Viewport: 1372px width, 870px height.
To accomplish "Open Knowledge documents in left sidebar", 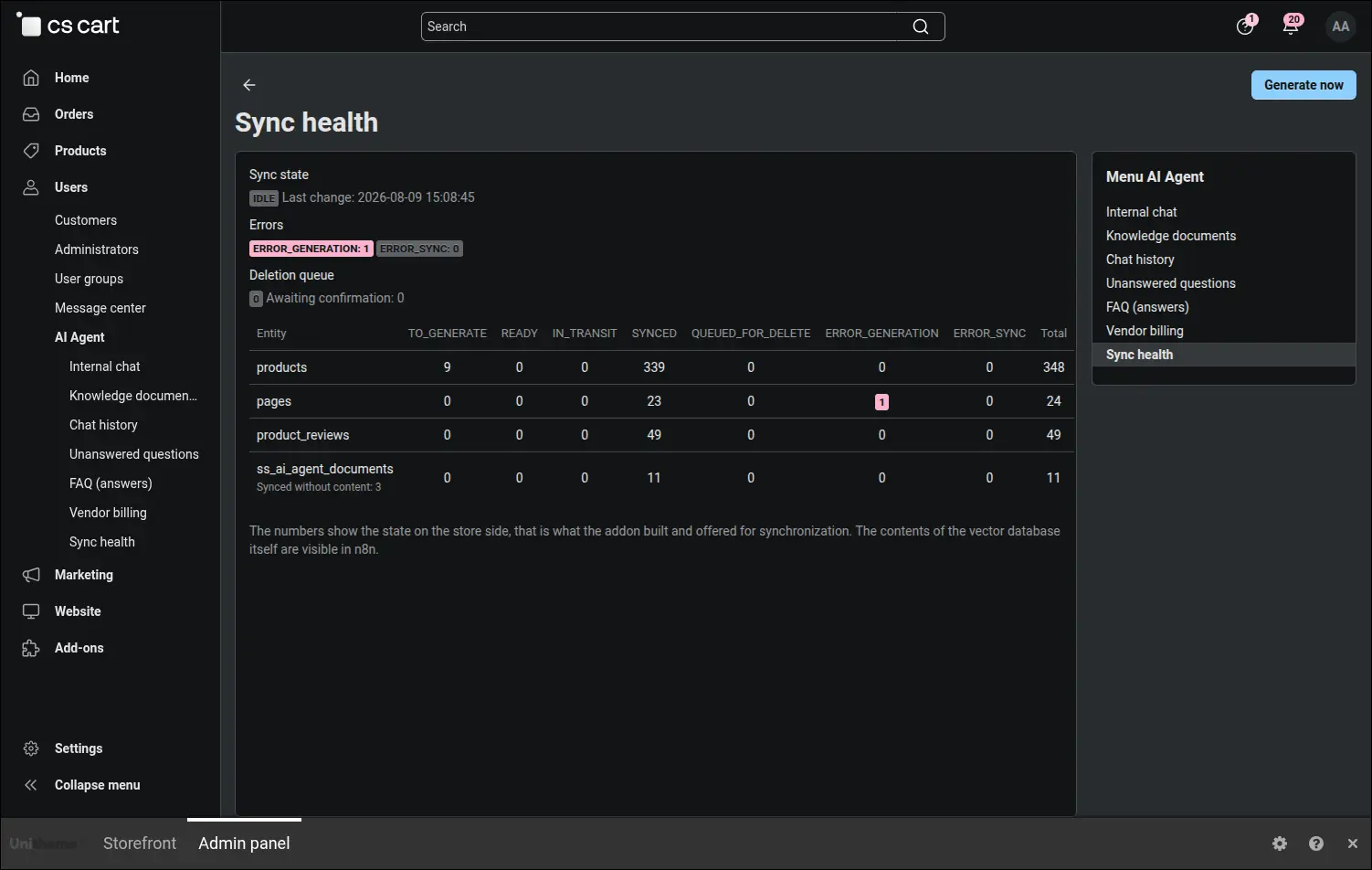I will point(133,396).
